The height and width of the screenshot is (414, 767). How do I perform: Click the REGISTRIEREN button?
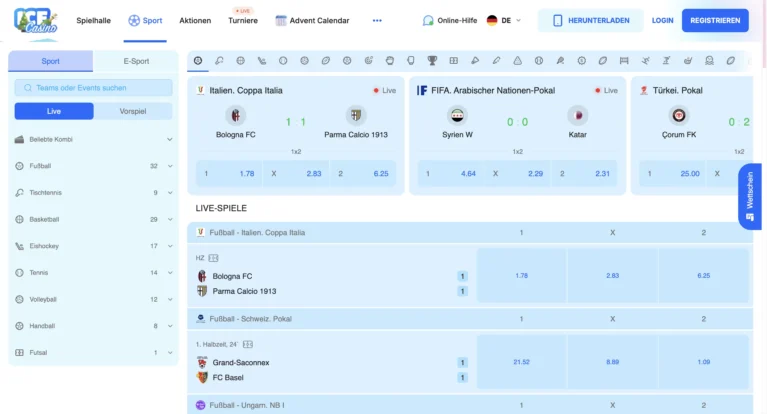715,21
